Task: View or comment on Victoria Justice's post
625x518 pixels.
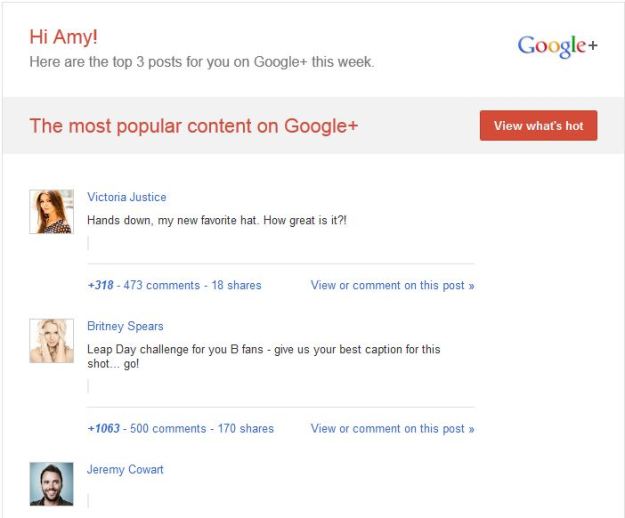Action: tap(392, 285)
